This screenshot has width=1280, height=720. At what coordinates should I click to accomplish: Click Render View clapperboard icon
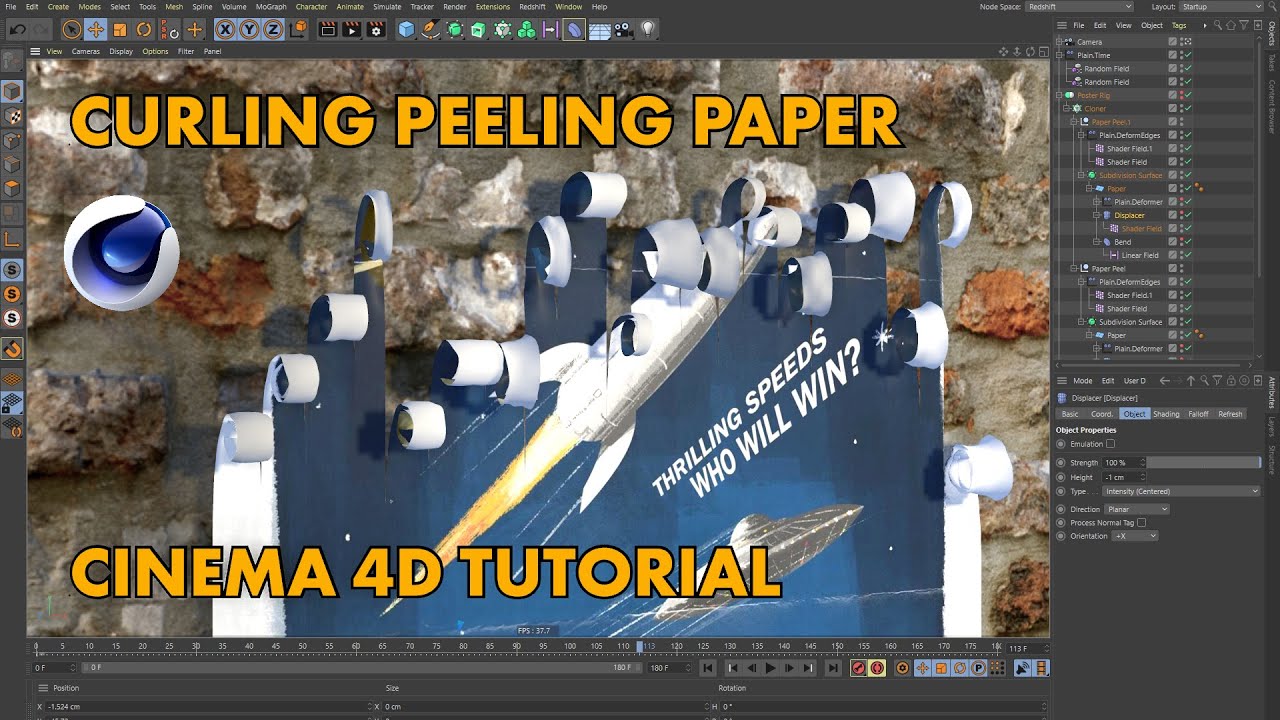point(327,30)
